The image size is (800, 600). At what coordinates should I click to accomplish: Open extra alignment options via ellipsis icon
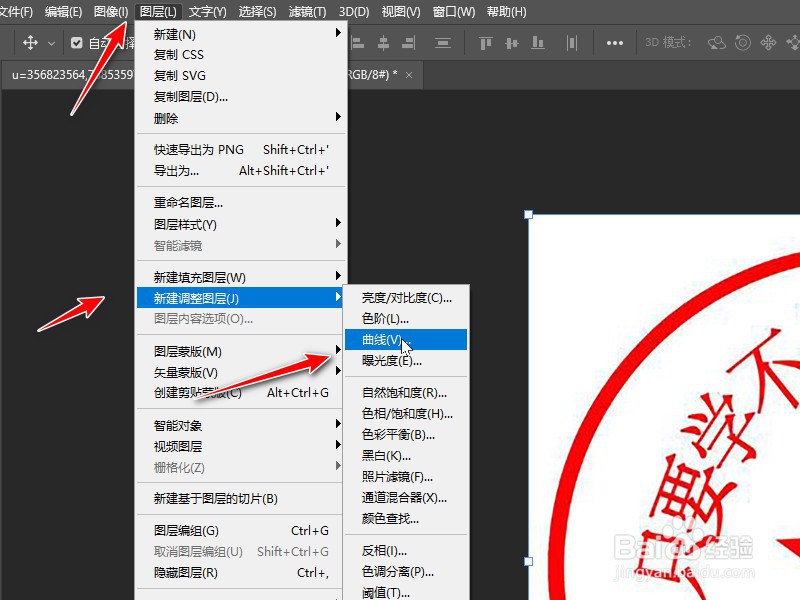(614, 43)
